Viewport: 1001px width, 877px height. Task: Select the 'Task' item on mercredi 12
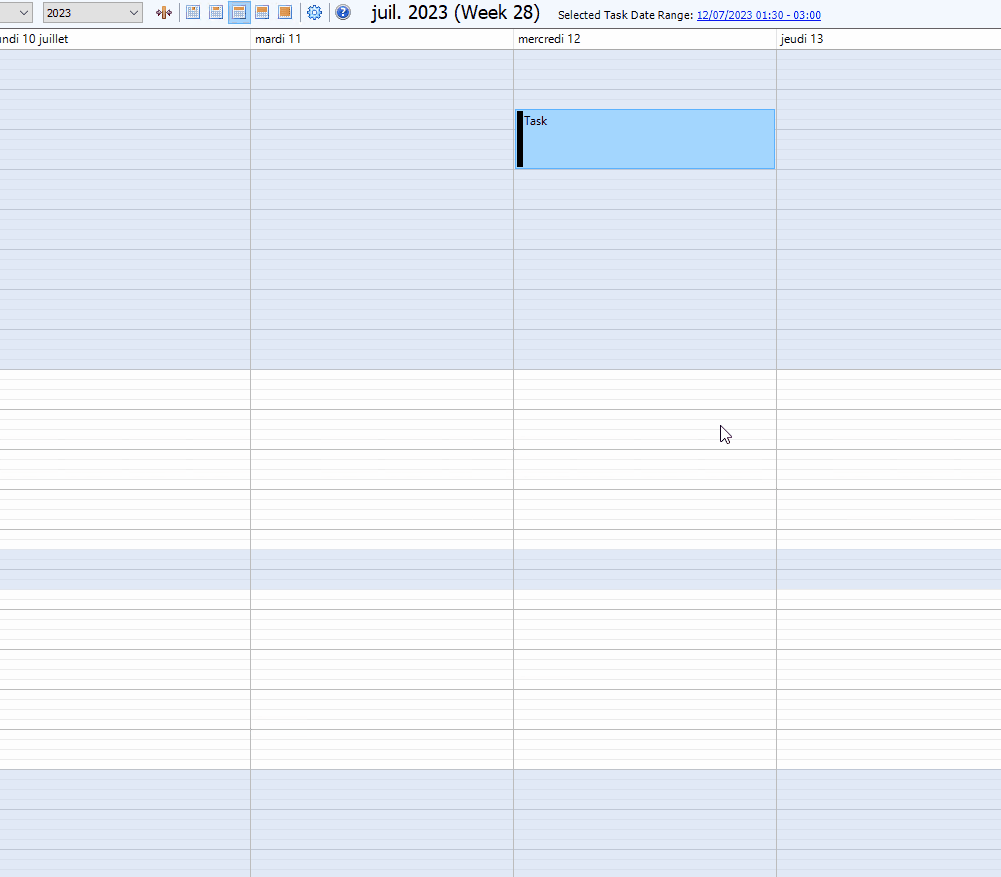645,139
